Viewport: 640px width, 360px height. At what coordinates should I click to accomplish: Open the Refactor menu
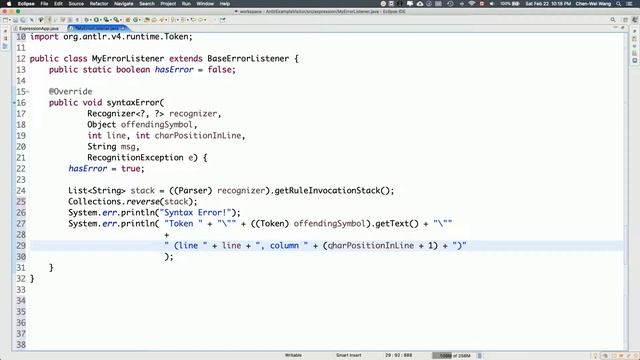tap(99, 4)
